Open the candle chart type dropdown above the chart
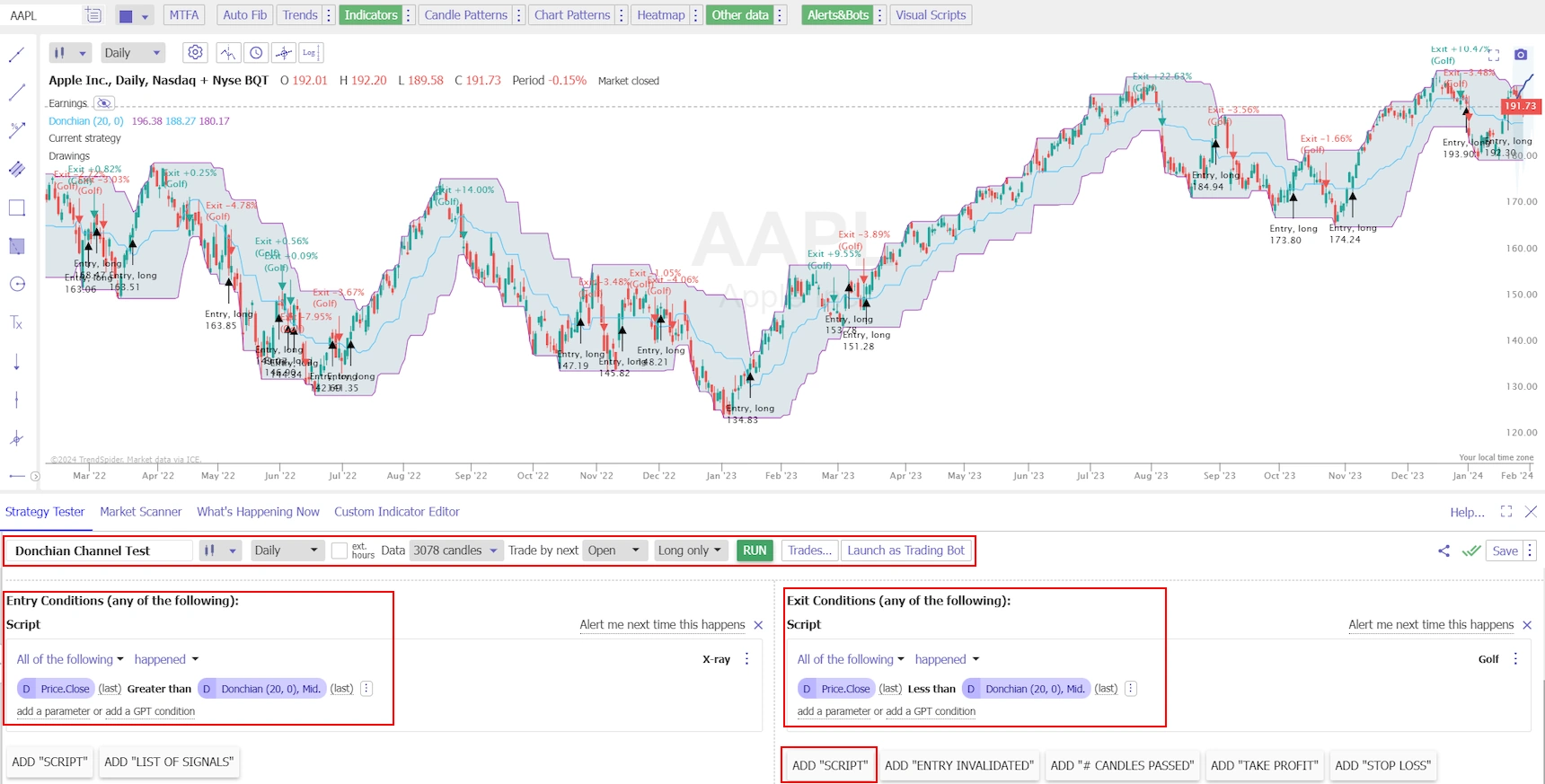Screen dimensions: 1545x784 pos(70,53)
